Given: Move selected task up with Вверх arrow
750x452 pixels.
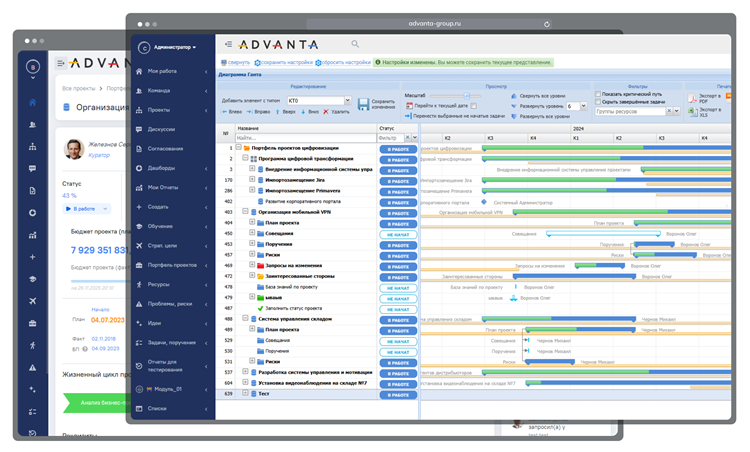Looking at the screenshot, I should pos(286,112).
